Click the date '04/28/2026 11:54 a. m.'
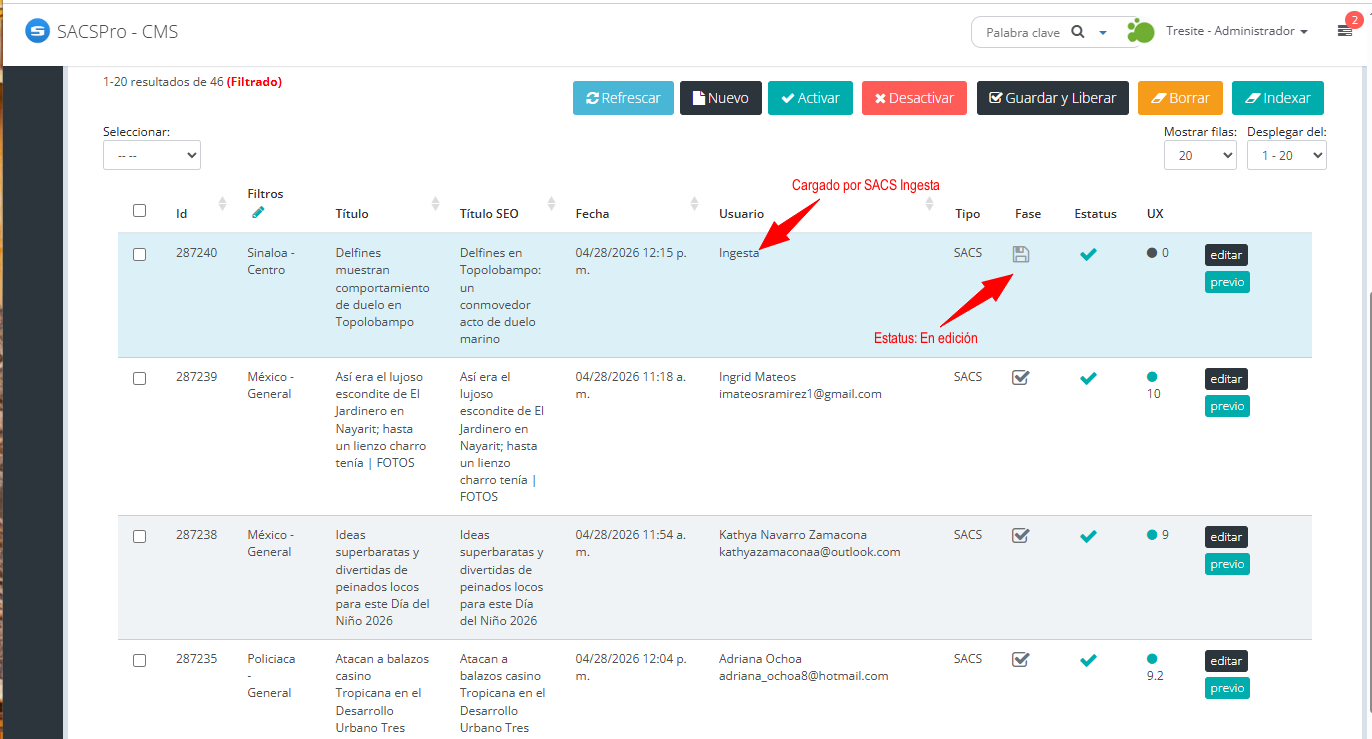 click(x=630, y=543)
